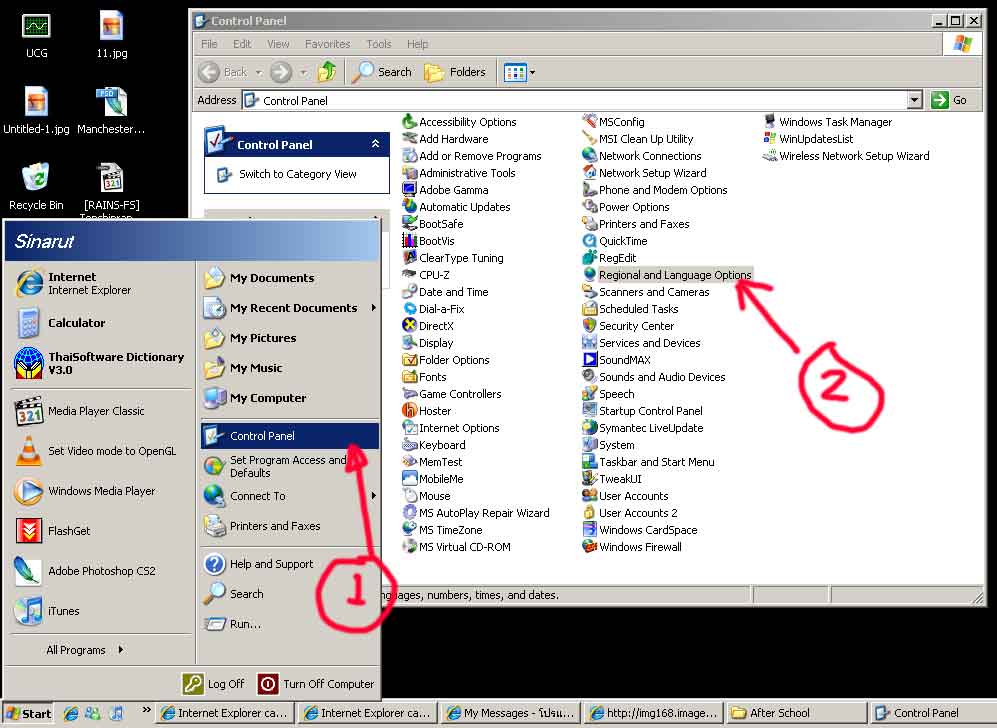Show hidden Quick Launch icons chevron
Viewport: 997px width, 728px height.
click(147, 710)
